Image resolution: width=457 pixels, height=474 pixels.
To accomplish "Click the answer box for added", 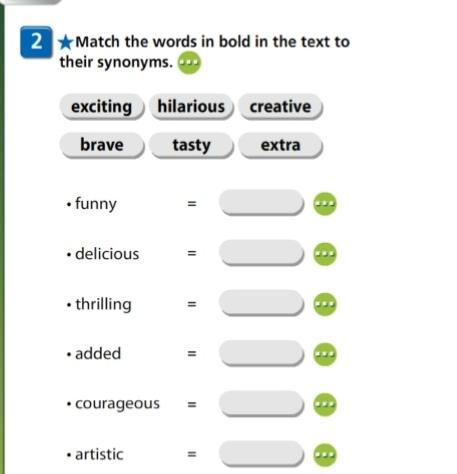I will [261, 353].
